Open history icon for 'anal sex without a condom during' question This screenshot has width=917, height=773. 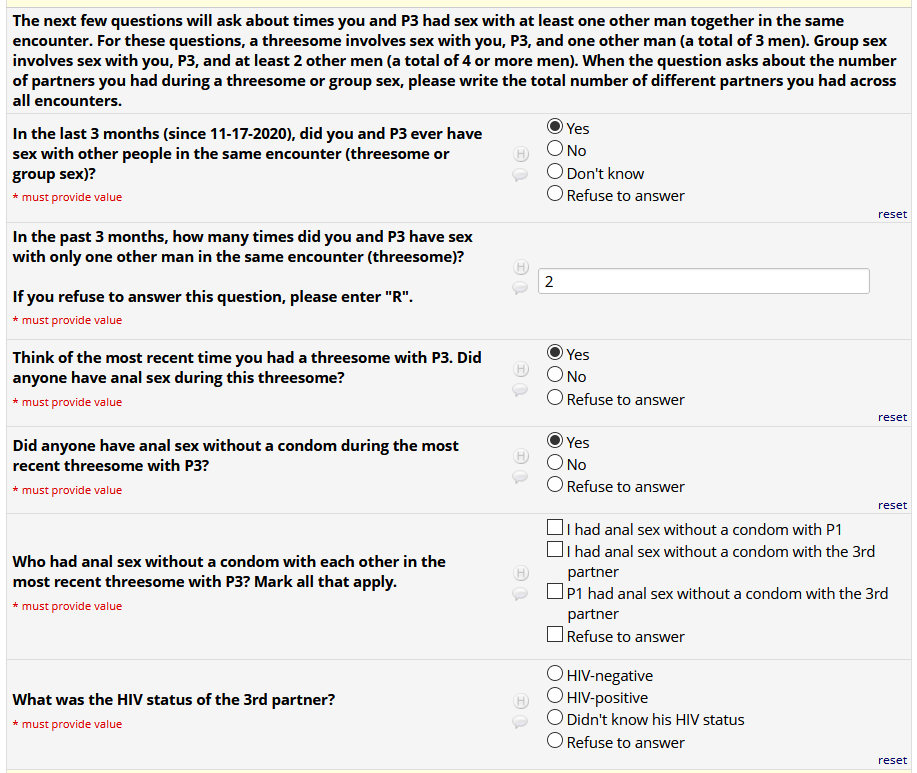tap(520, 456)
